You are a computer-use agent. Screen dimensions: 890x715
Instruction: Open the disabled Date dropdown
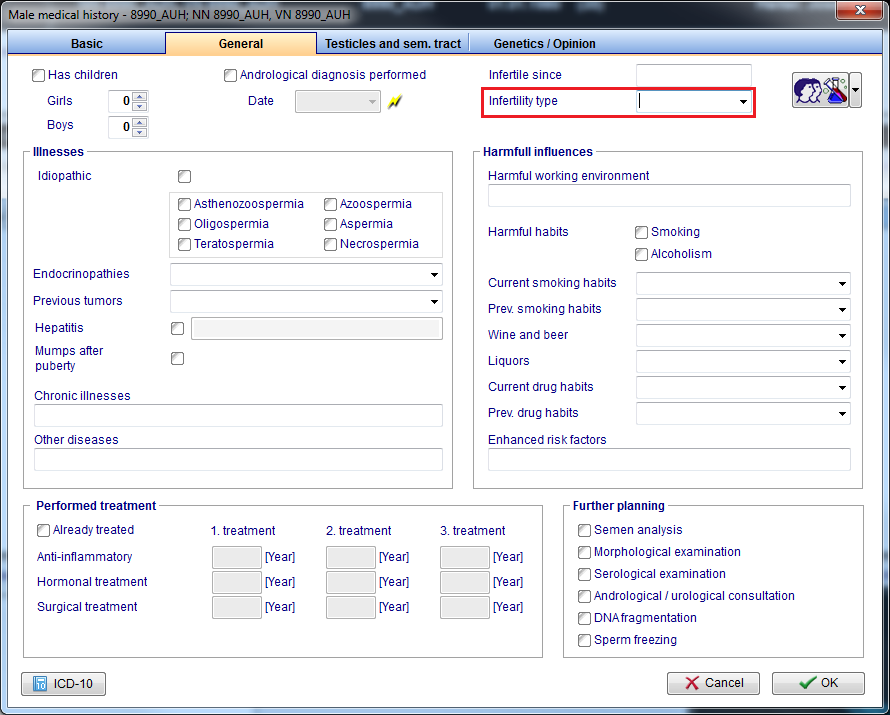click(x=372, y=102)
